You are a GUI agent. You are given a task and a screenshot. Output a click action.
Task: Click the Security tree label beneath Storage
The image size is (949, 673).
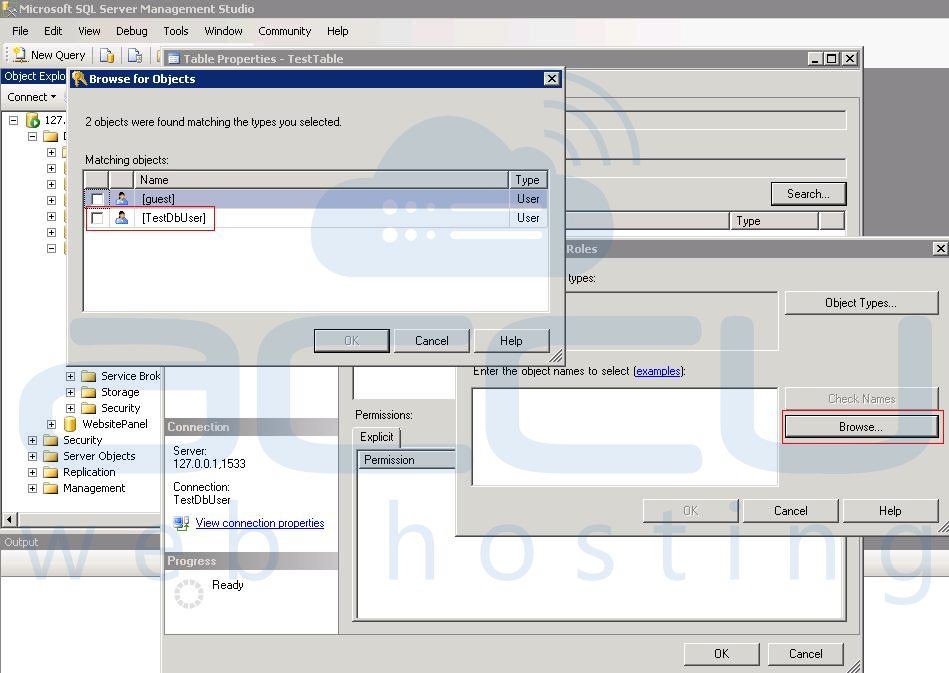120,408
